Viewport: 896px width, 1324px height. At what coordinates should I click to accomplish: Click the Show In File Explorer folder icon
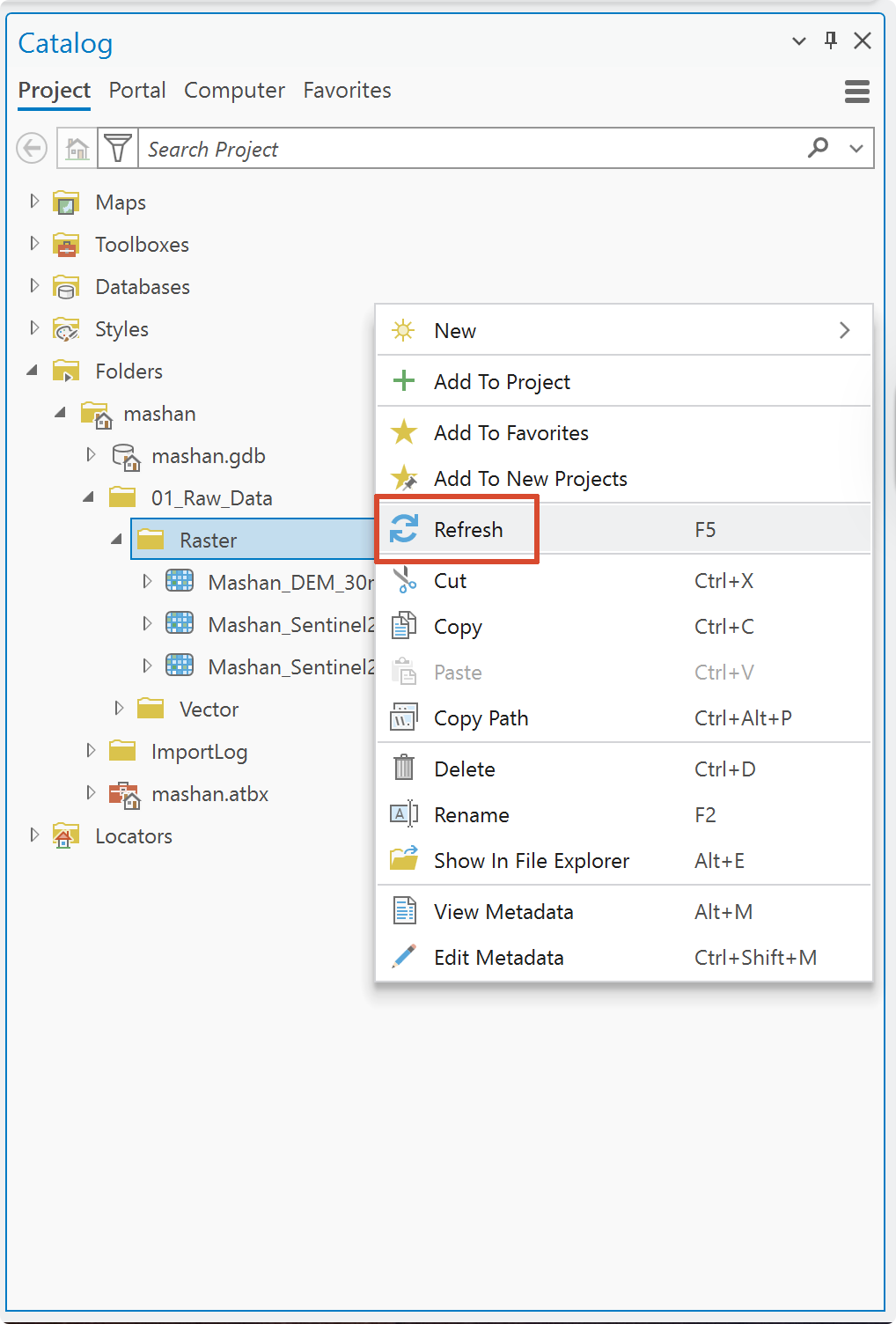point(404,859)
